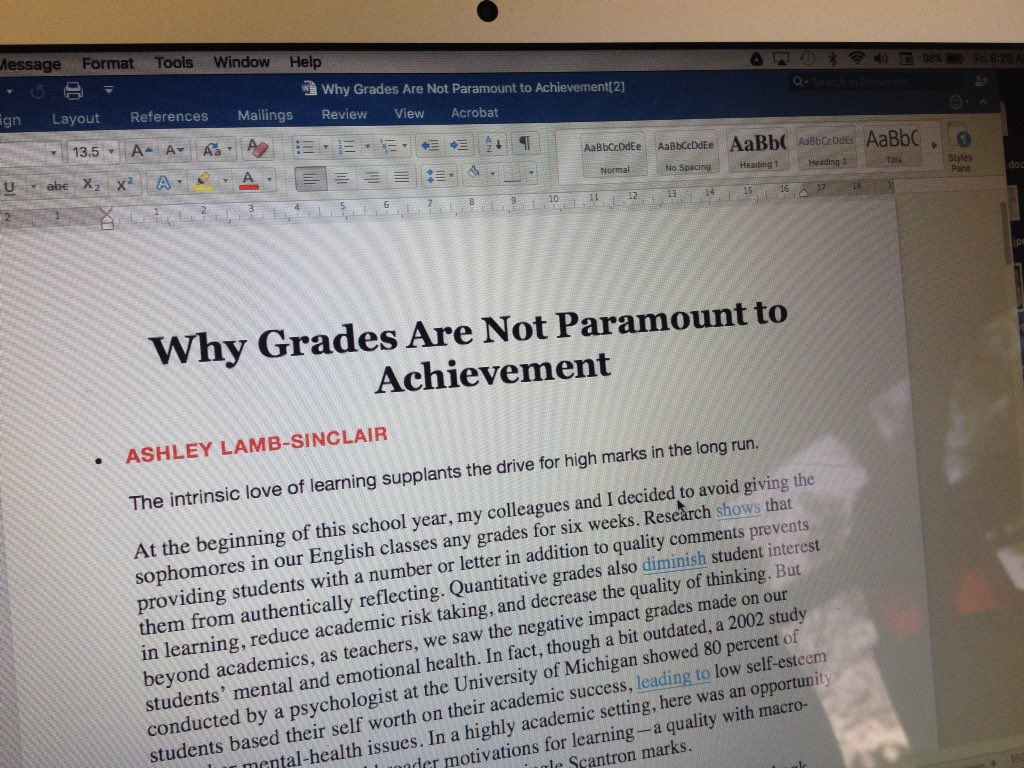Image resolution: width=1024 pixels, height=768 pixels.
Task: Open the Tools menu
Action: [174, 63]
